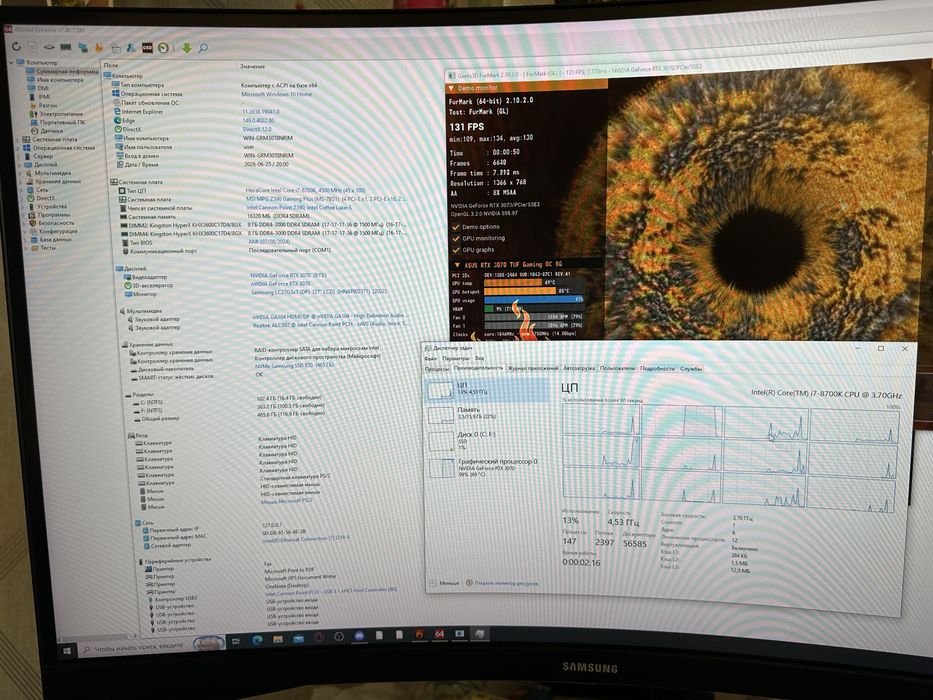Select Суммарная информация in AIDA64 tree

[x=62, y=71]
